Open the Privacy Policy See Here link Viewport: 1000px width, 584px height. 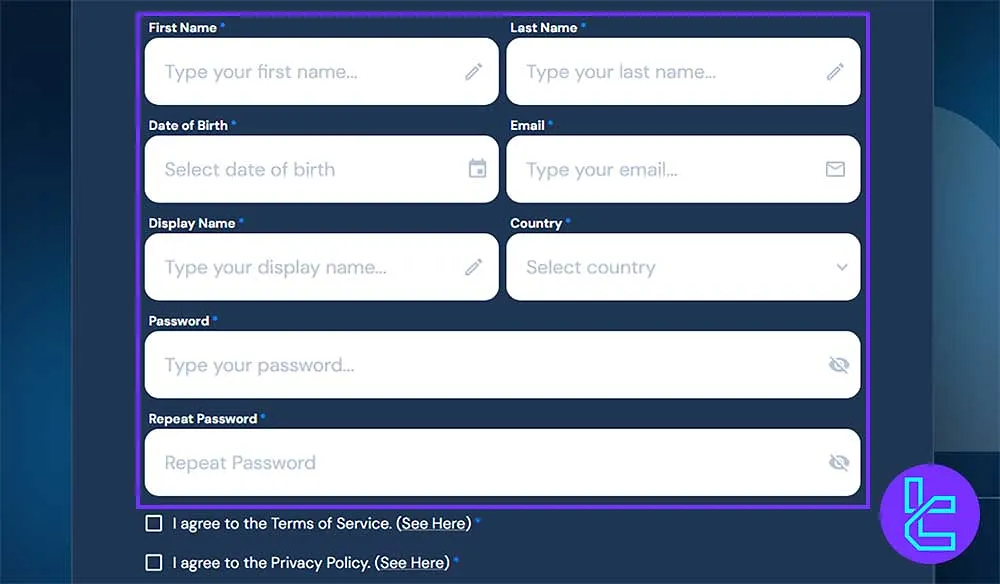click(412, 563)
